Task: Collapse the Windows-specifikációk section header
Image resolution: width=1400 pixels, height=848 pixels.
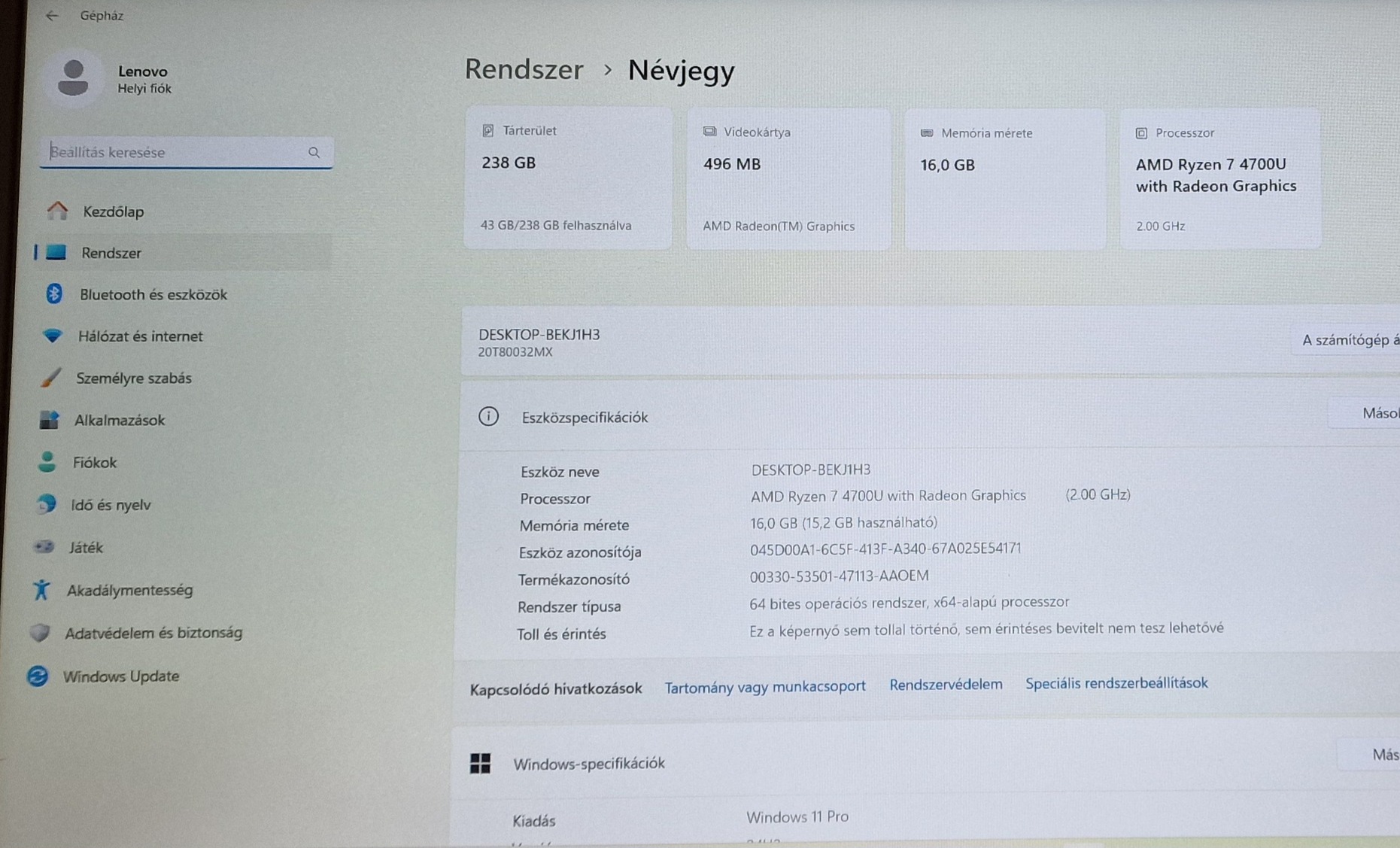Action: 925,760
